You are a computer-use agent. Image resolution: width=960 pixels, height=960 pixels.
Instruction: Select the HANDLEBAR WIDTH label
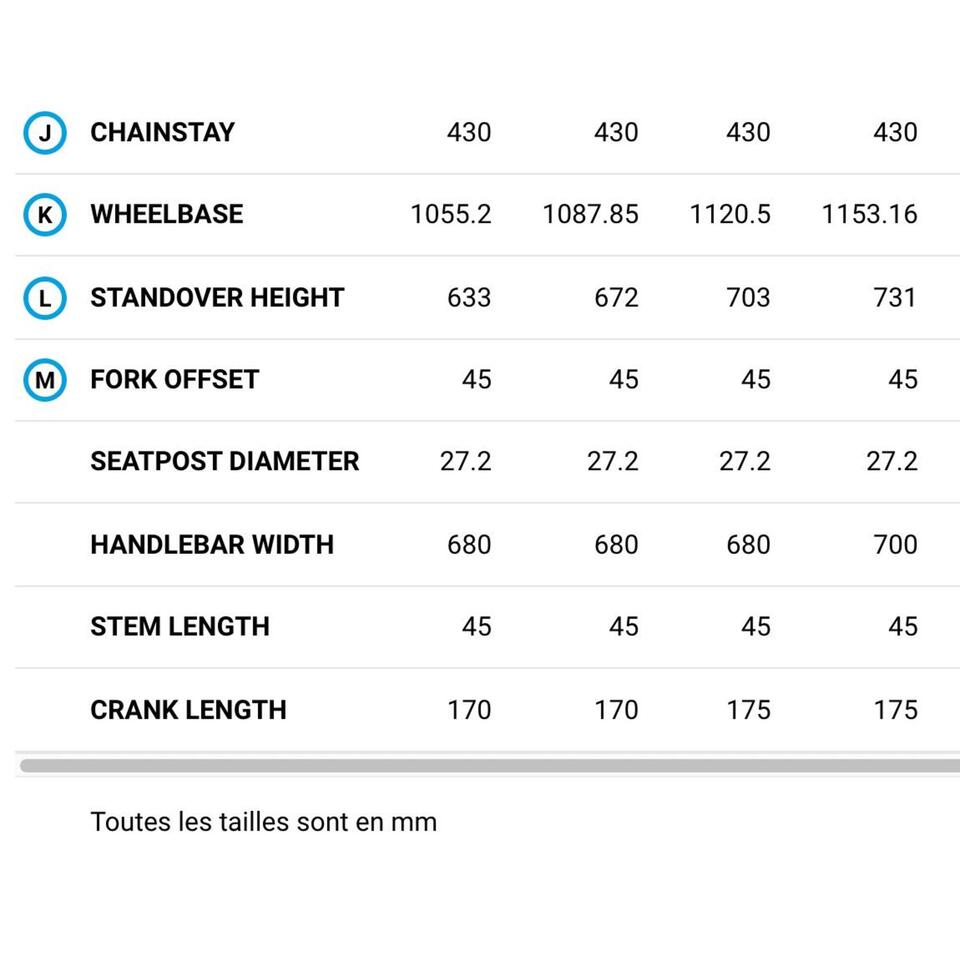pos(212,545)
